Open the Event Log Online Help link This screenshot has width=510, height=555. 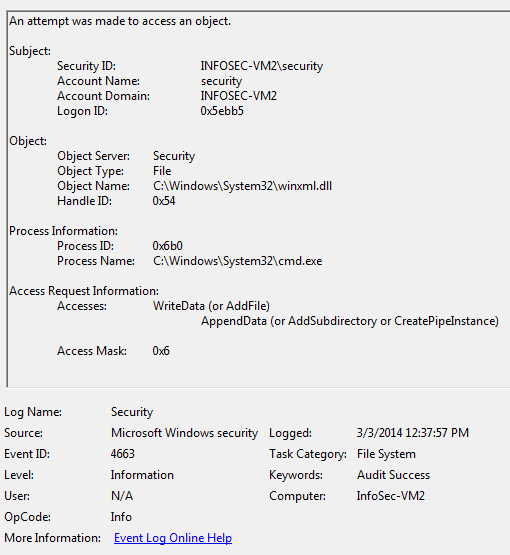173,538
